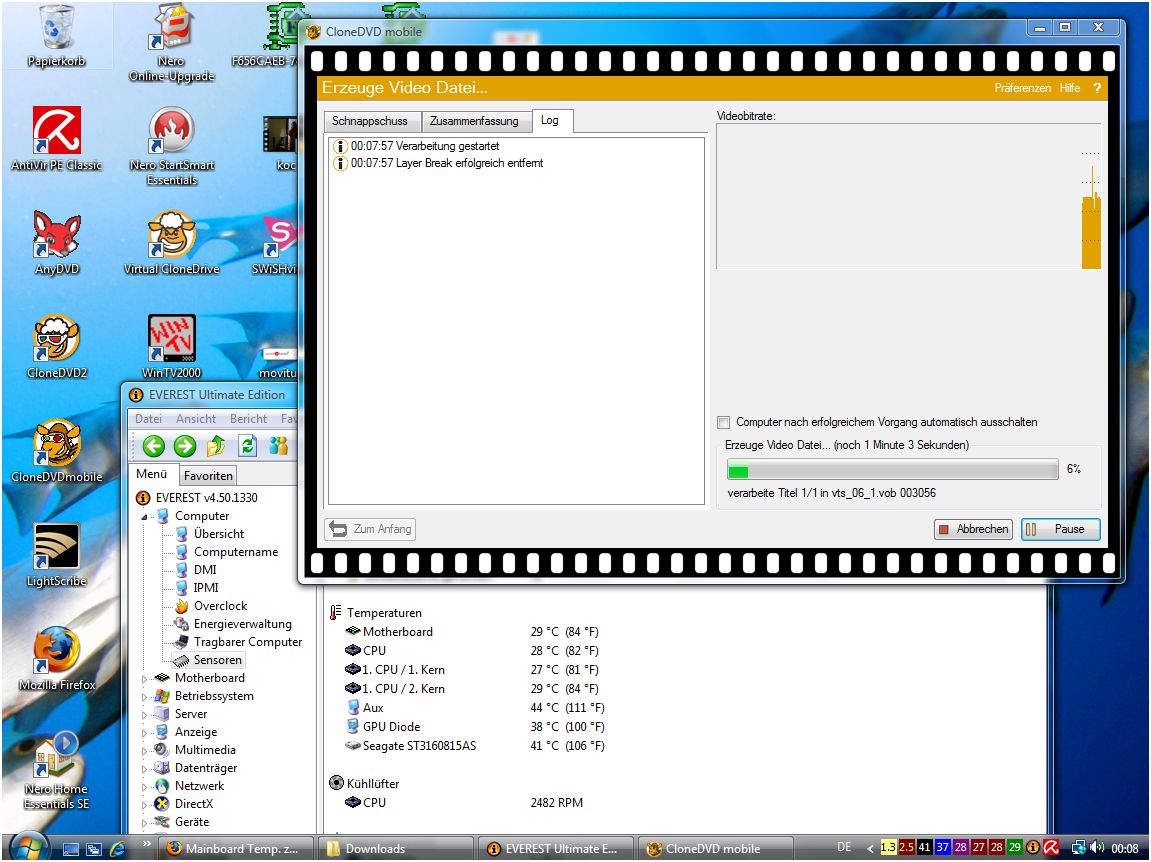Click EVEREST up-level folder arrow icon

216,446
